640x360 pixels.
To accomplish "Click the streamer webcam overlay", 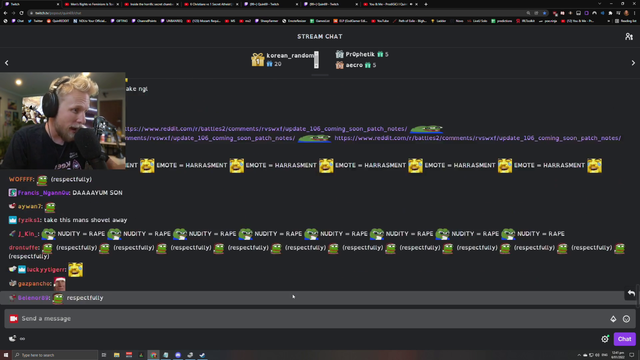I will 63,121.
